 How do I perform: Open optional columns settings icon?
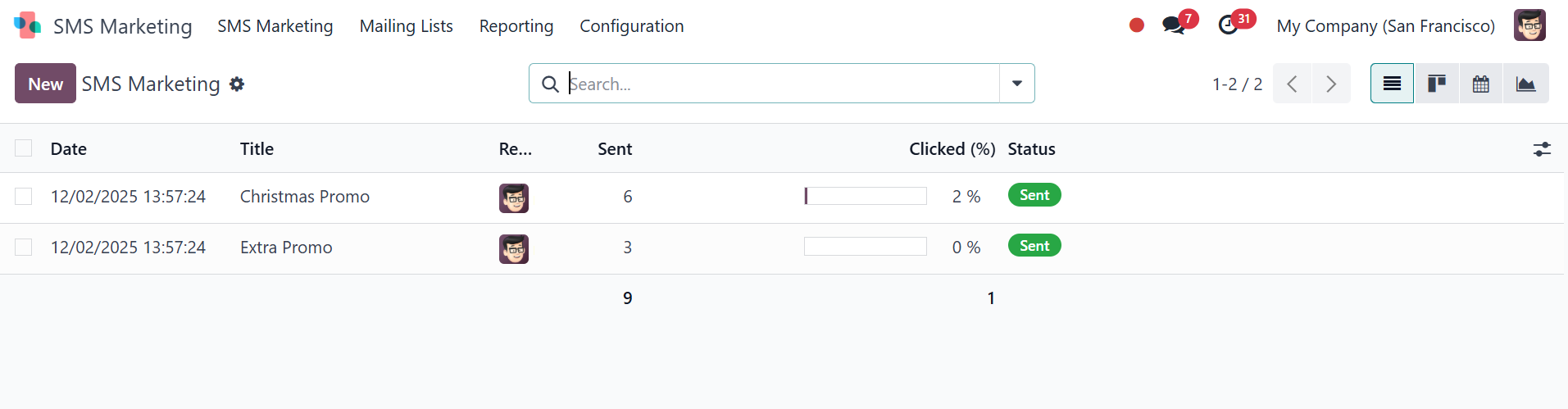tap(1542, 149)
